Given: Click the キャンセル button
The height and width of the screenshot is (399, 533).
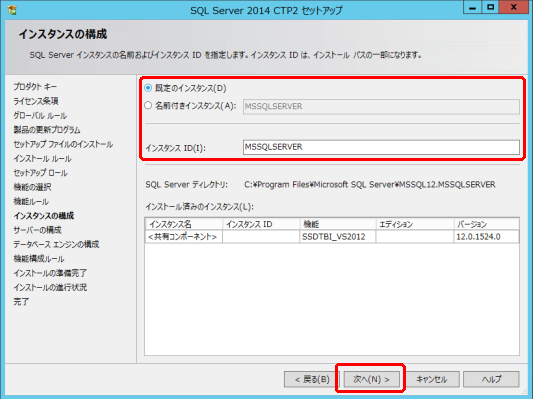Looking at the screenshot, I should [432, 379].
